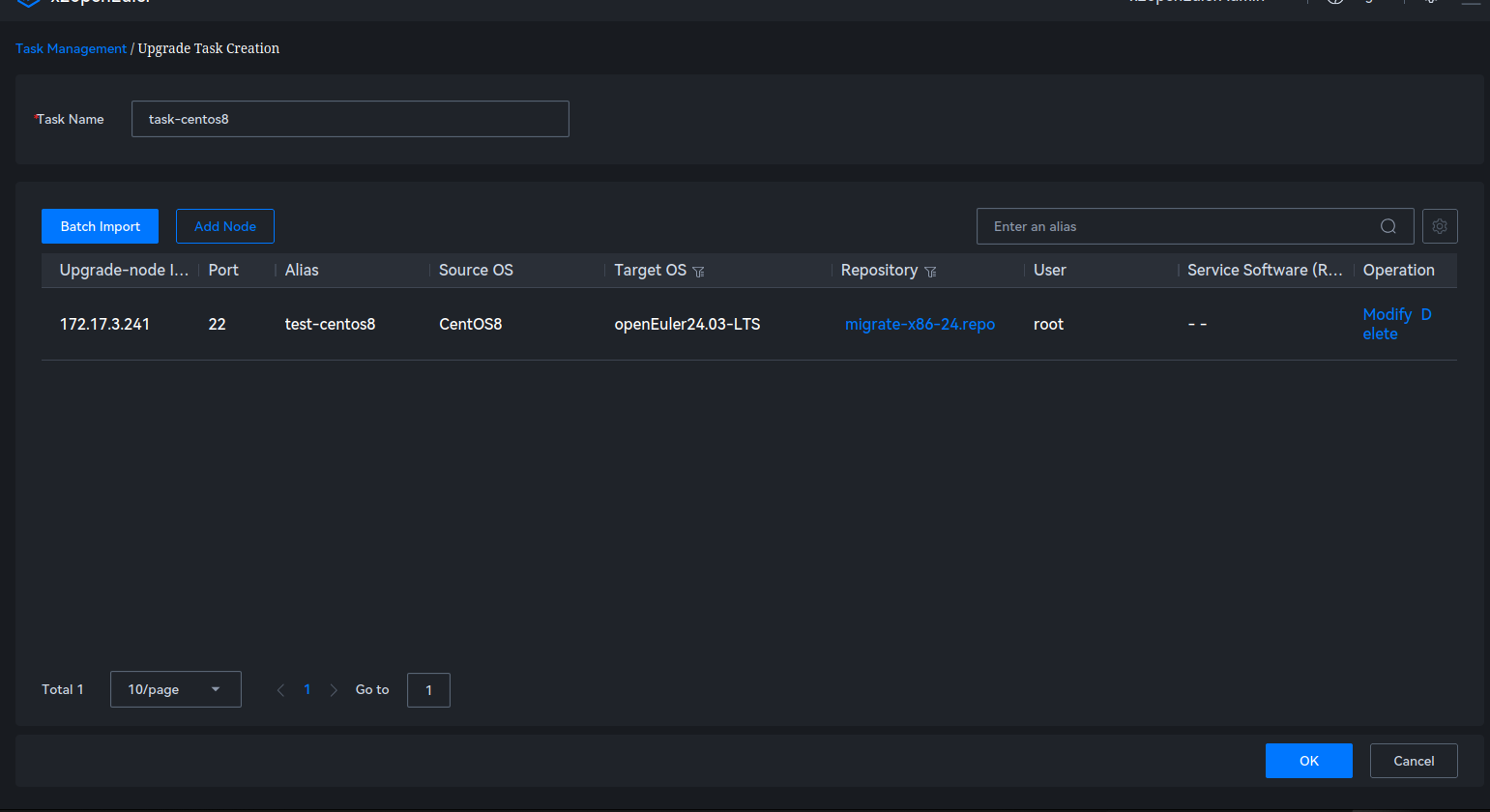Click the magnifier icon in alias search

[x=1388, y=226]
